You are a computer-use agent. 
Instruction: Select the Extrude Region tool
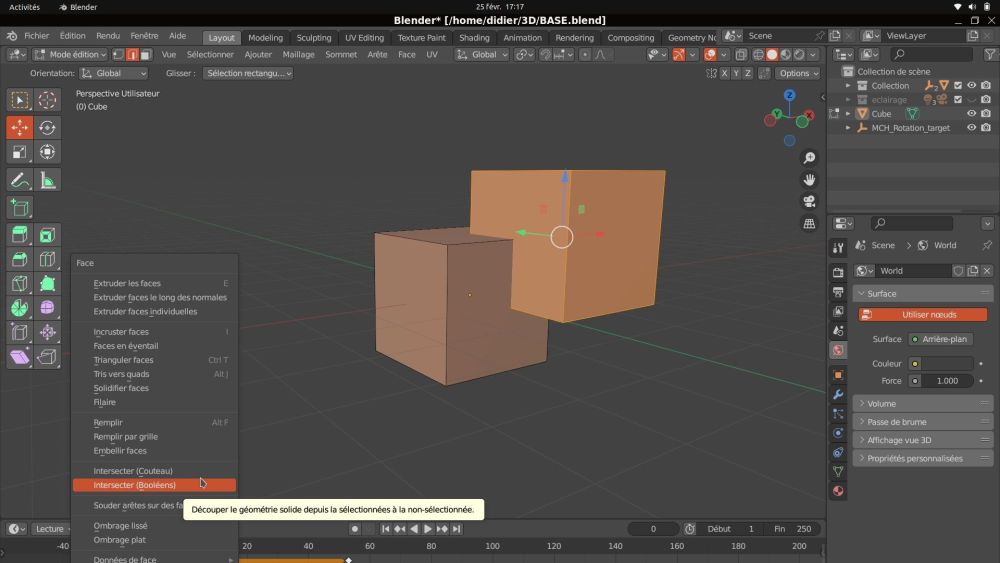pos(19,235)
